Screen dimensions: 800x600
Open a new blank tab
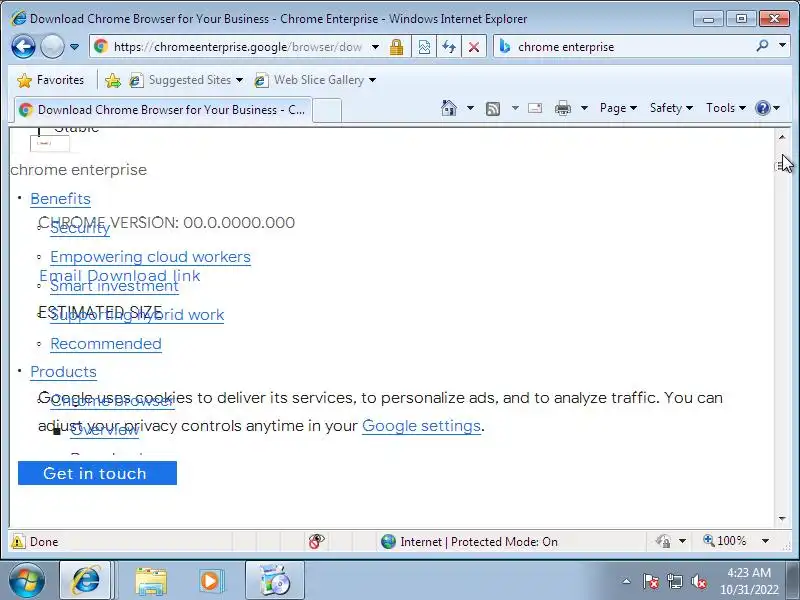coord(327,110)
